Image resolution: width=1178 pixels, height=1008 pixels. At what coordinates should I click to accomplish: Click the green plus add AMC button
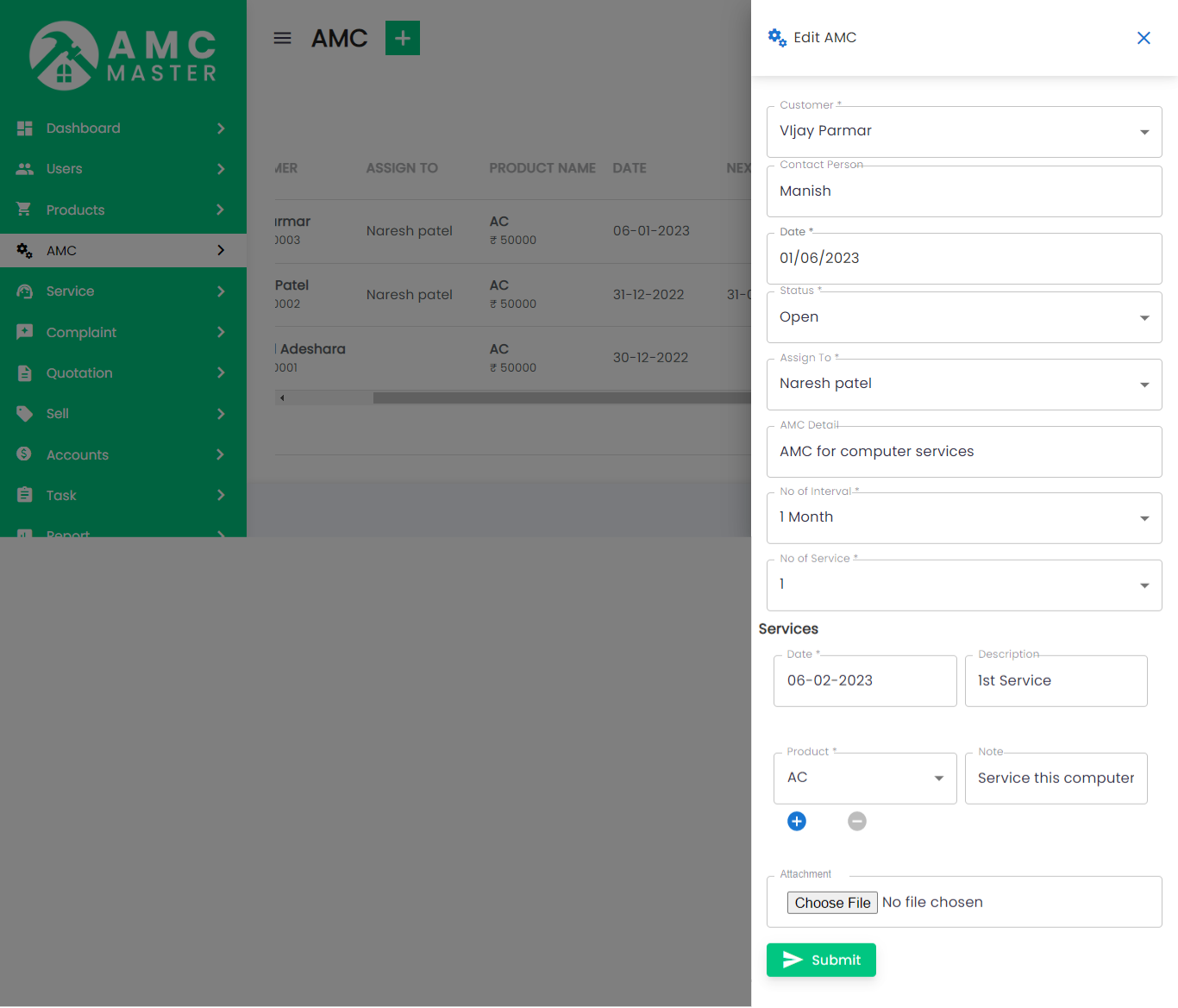[402, 38]
